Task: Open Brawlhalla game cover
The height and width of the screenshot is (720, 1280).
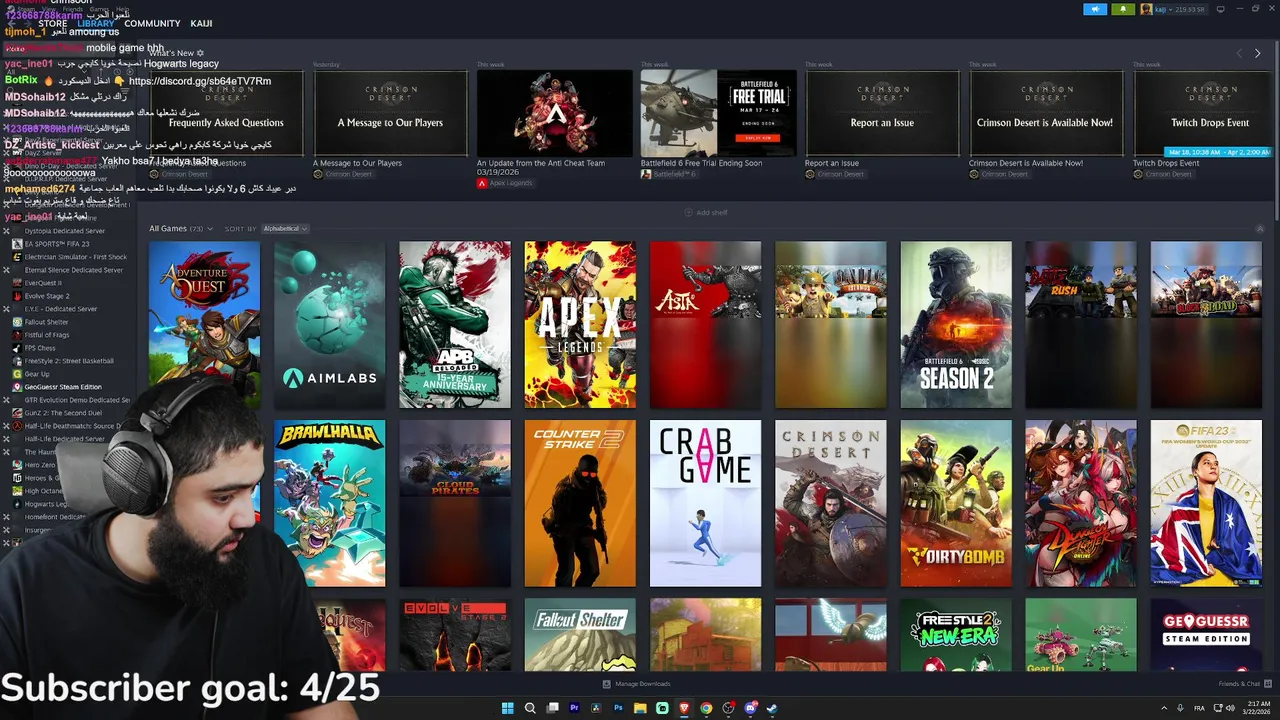Action: tap(329, 503)
